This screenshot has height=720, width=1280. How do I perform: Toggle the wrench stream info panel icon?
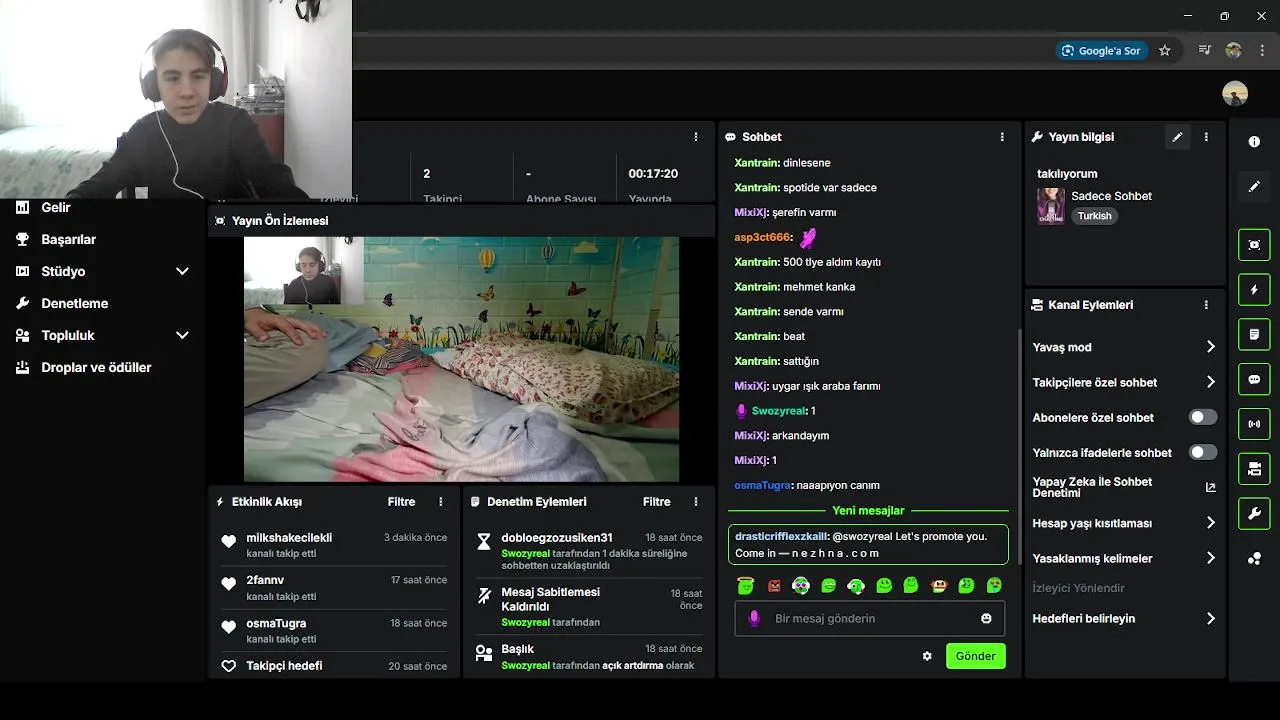click(1254, 514)
